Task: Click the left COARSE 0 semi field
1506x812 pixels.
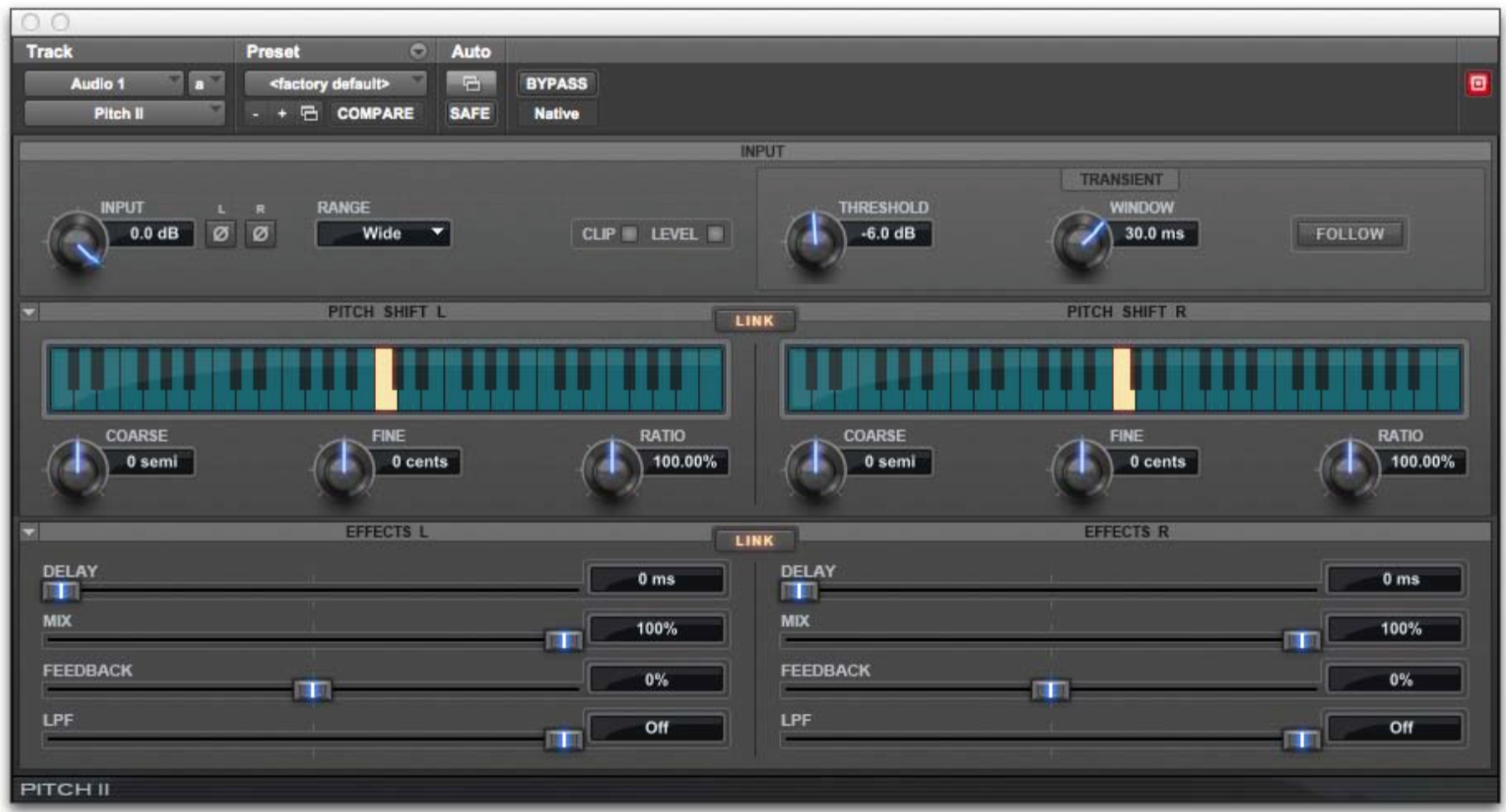Action: point(152,462)
